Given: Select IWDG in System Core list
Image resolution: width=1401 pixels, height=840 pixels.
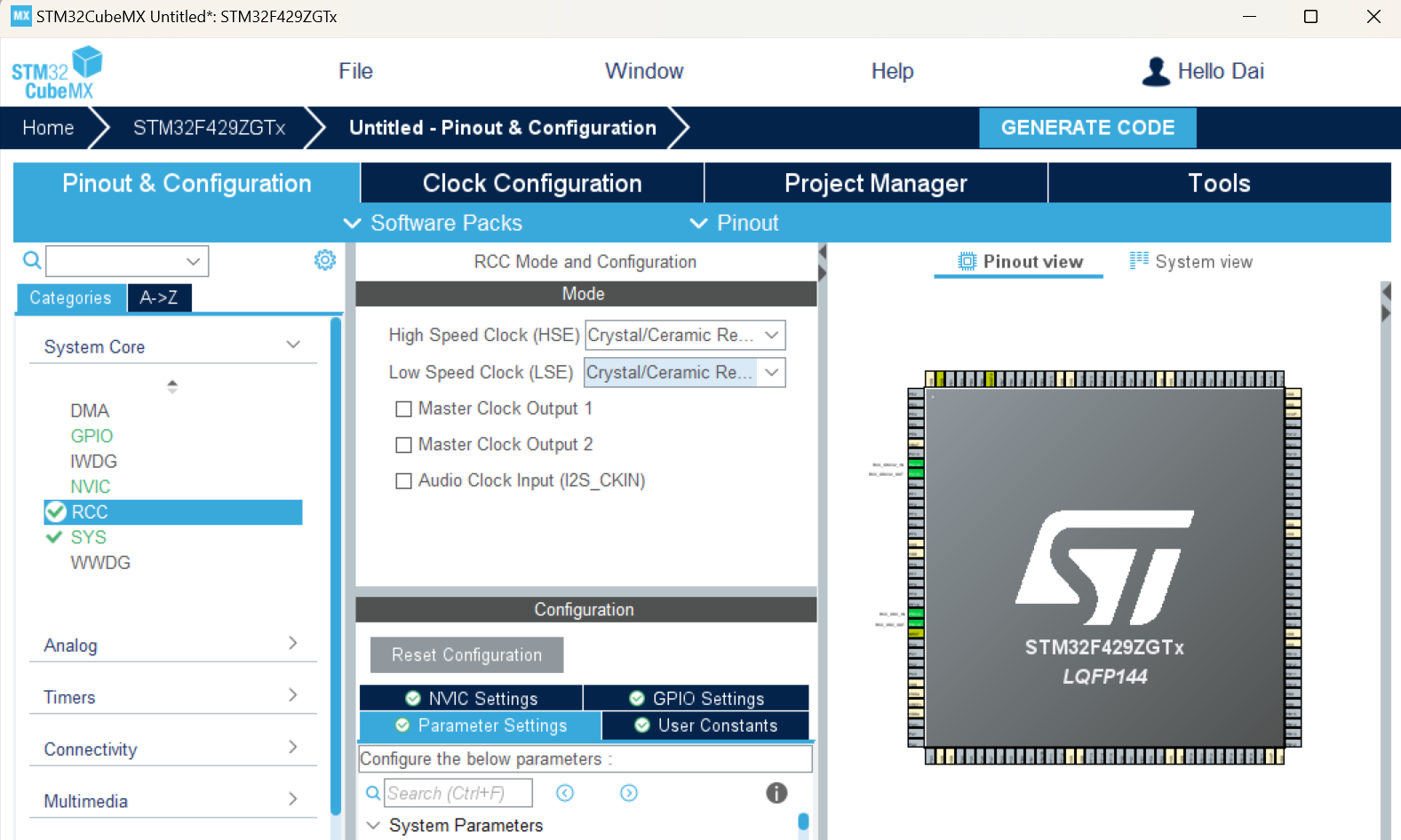Looking at the screenshot, I should tap(93, 461).
